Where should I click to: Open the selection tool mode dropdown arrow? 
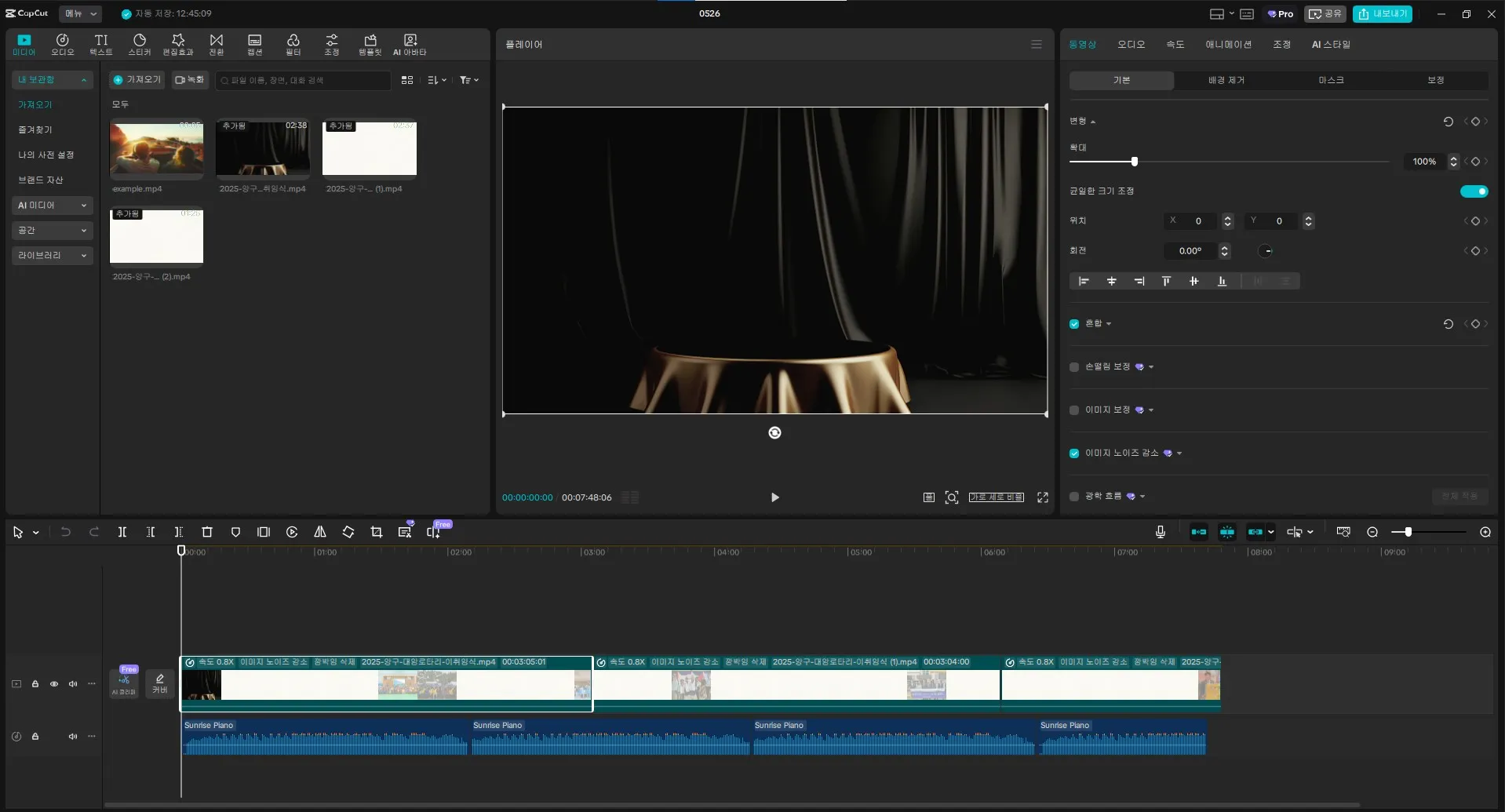pyautogui.click(x=36, y=533)
